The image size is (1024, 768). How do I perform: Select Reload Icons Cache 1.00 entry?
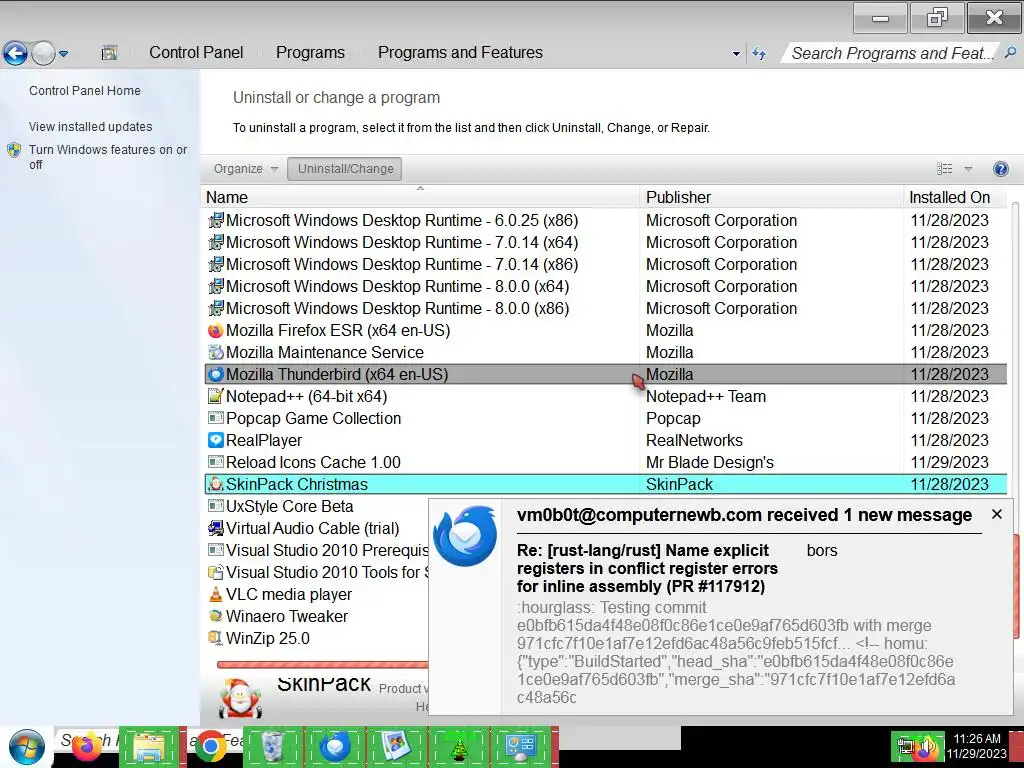pos(605,462)
